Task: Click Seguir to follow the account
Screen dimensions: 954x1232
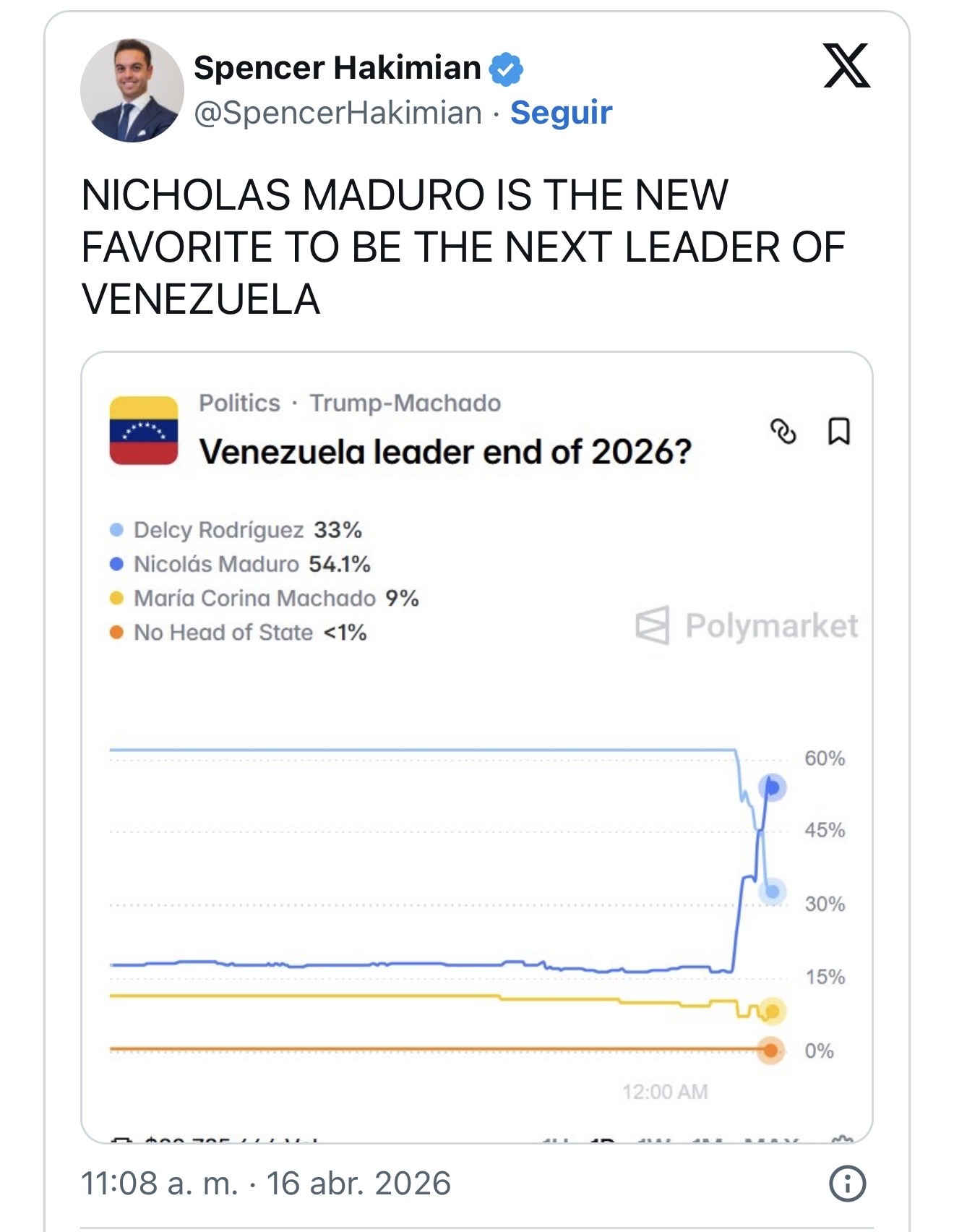Action: [561, 113]
